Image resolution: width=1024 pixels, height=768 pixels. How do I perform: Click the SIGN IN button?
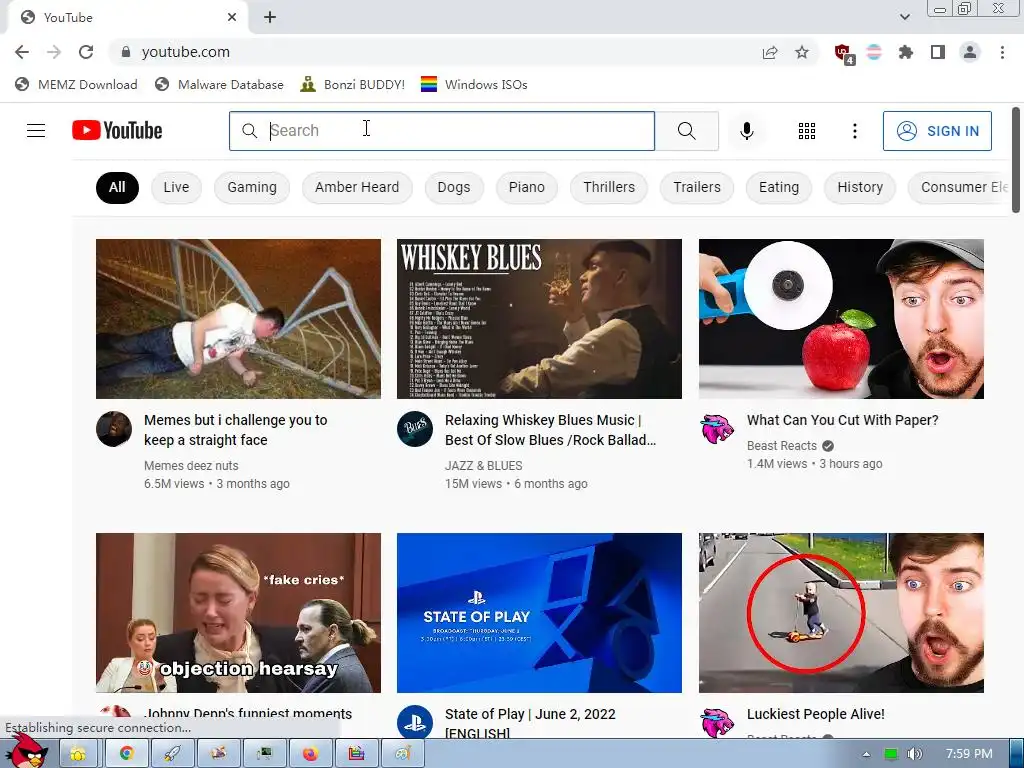click(937, 131)
